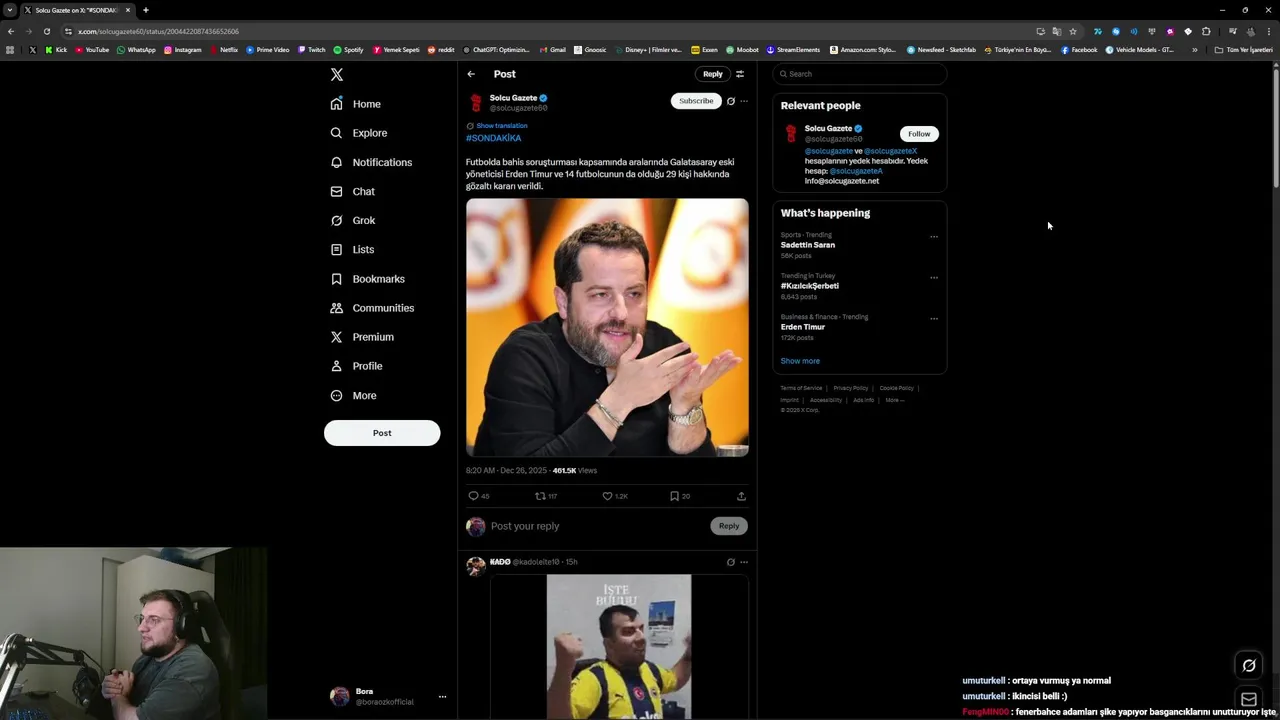Open KADO's reply video thumbnail
Screen dimensions: 1280x720
(x=619, y=647)
